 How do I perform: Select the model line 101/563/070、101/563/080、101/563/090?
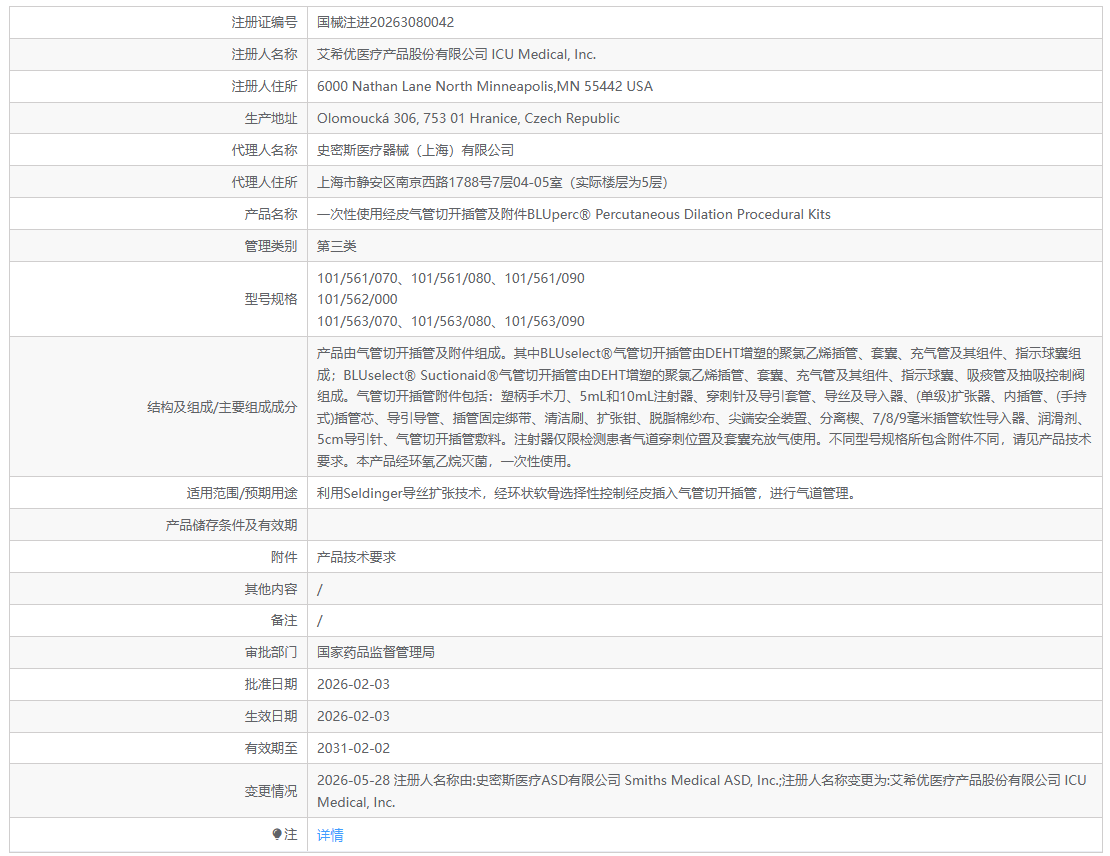(x=451, y=321)
